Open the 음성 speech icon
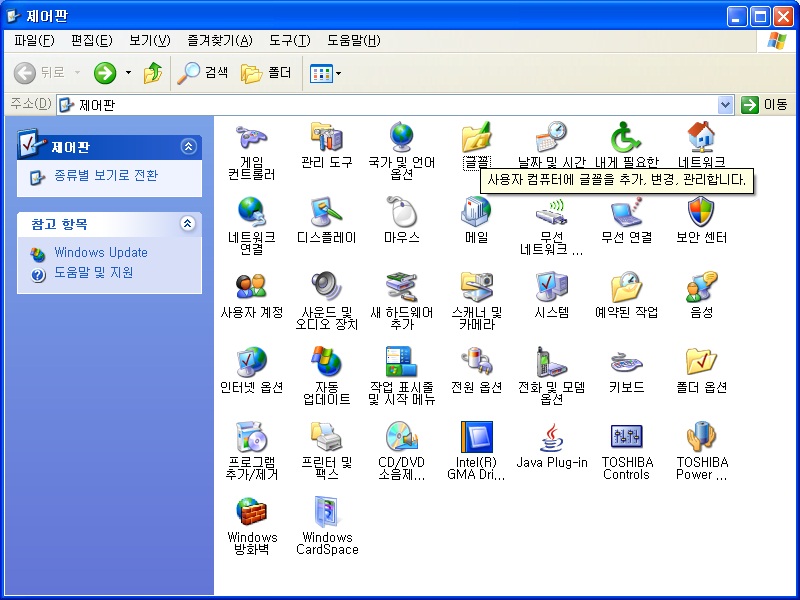800x600 pixels. (702, 287)
